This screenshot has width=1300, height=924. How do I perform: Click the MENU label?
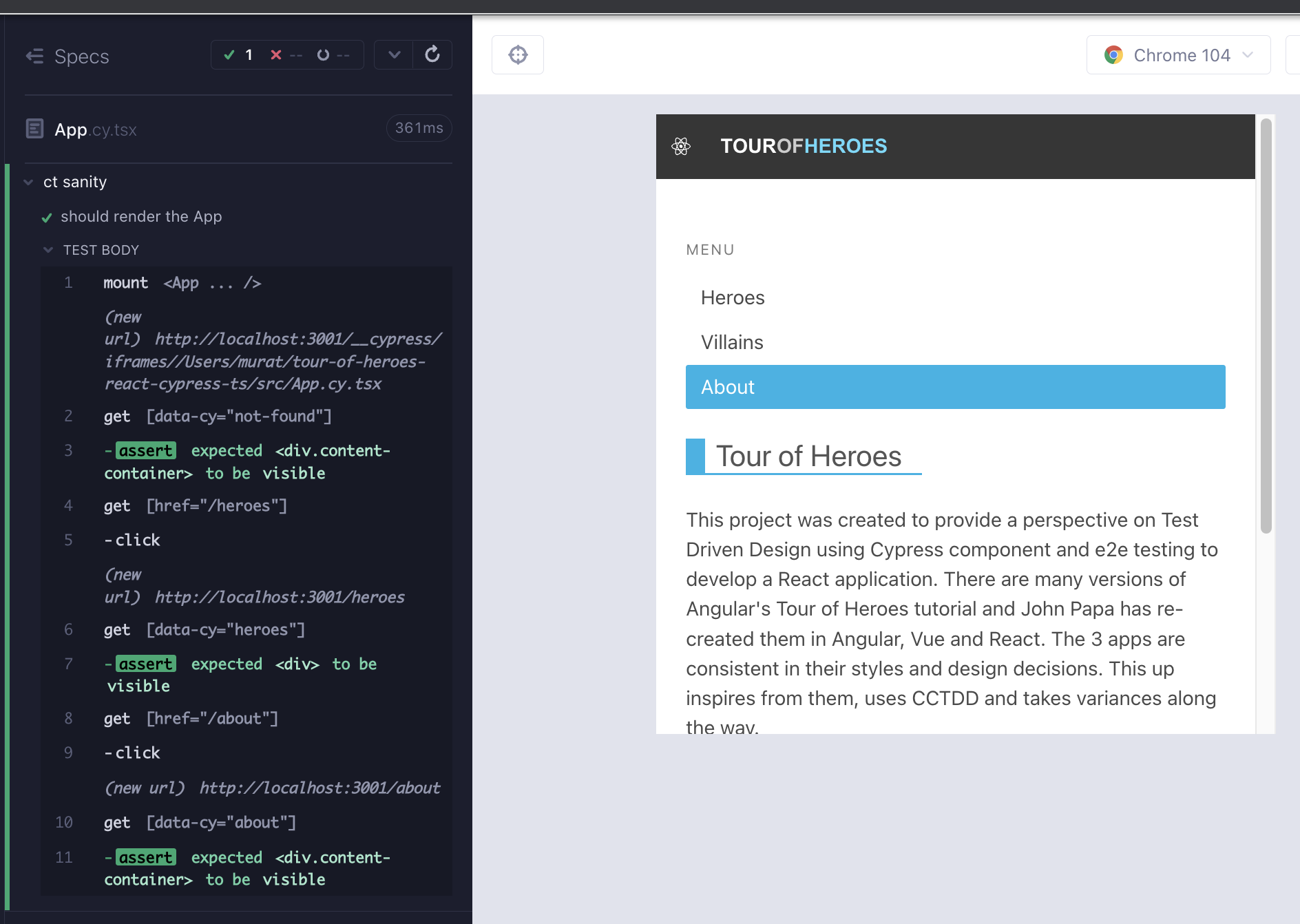pos(710,250)
